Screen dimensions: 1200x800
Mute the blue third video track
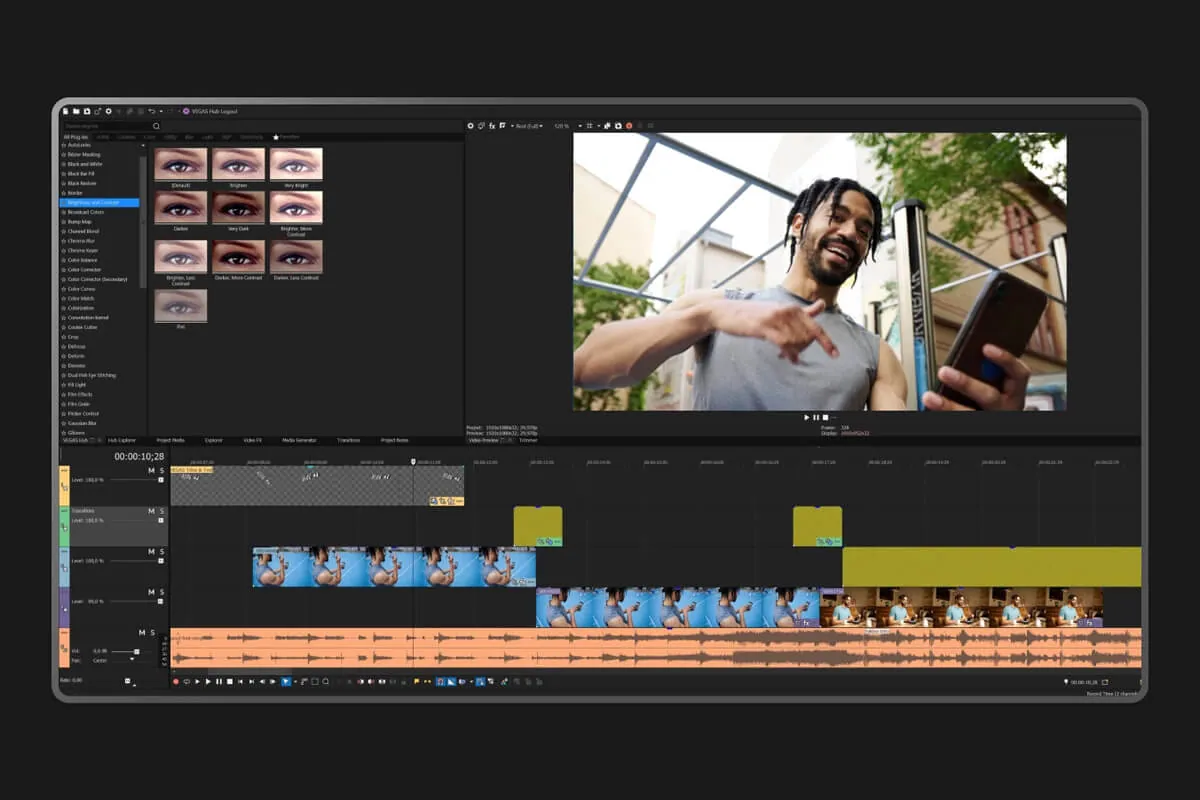152,551
